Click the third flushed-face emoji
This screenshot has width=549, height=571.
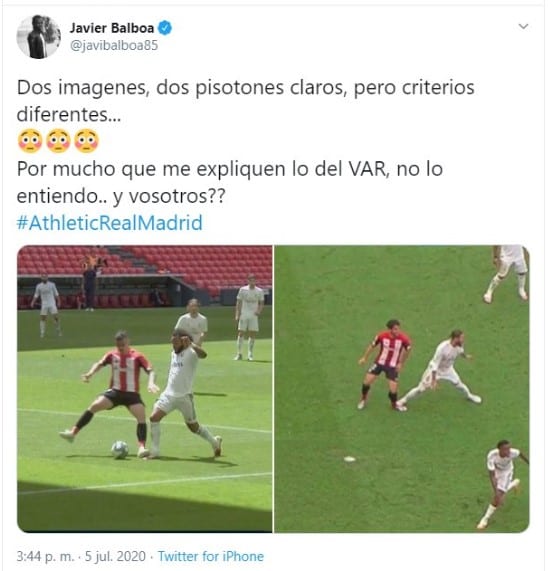(87, 141)
